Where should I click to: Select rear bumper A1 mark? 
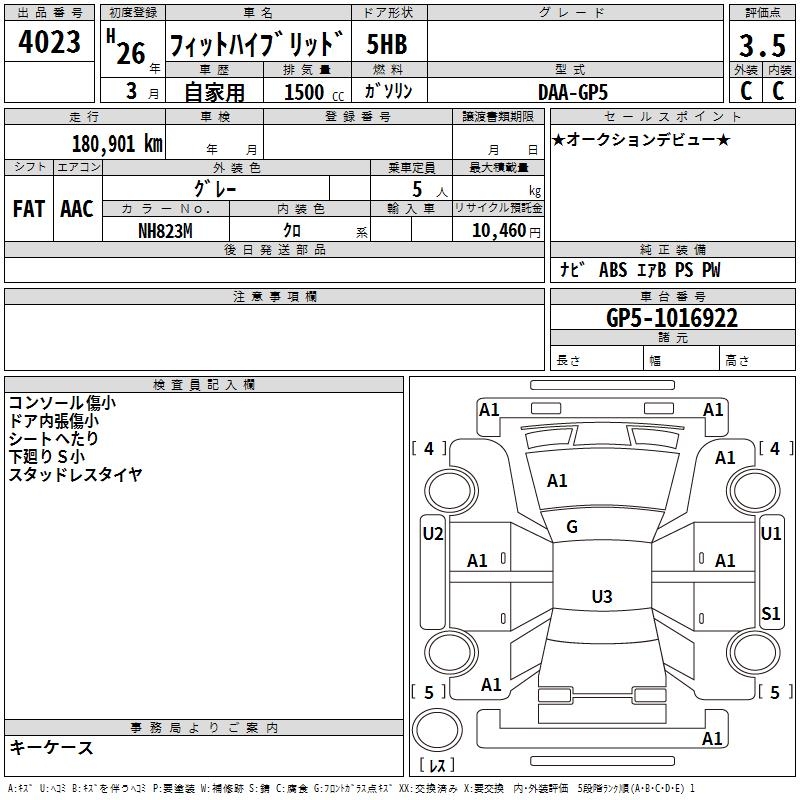coord(712,738)
